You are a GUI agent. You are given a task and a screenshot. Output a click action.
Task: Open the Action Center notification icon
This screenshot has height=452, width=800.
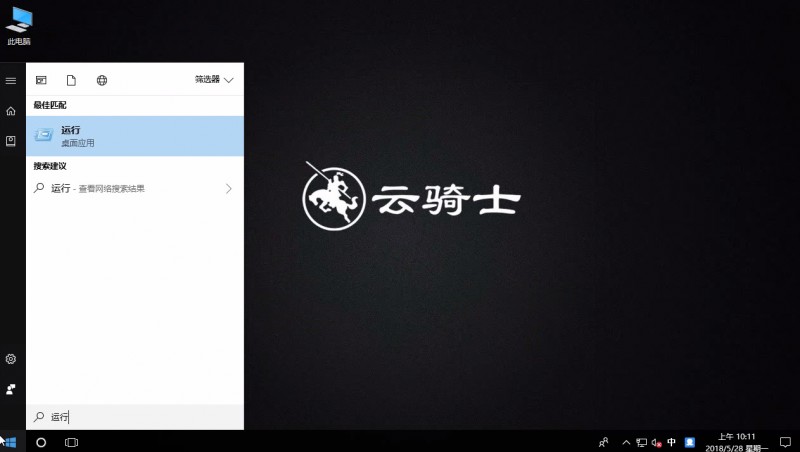(786, 442)
